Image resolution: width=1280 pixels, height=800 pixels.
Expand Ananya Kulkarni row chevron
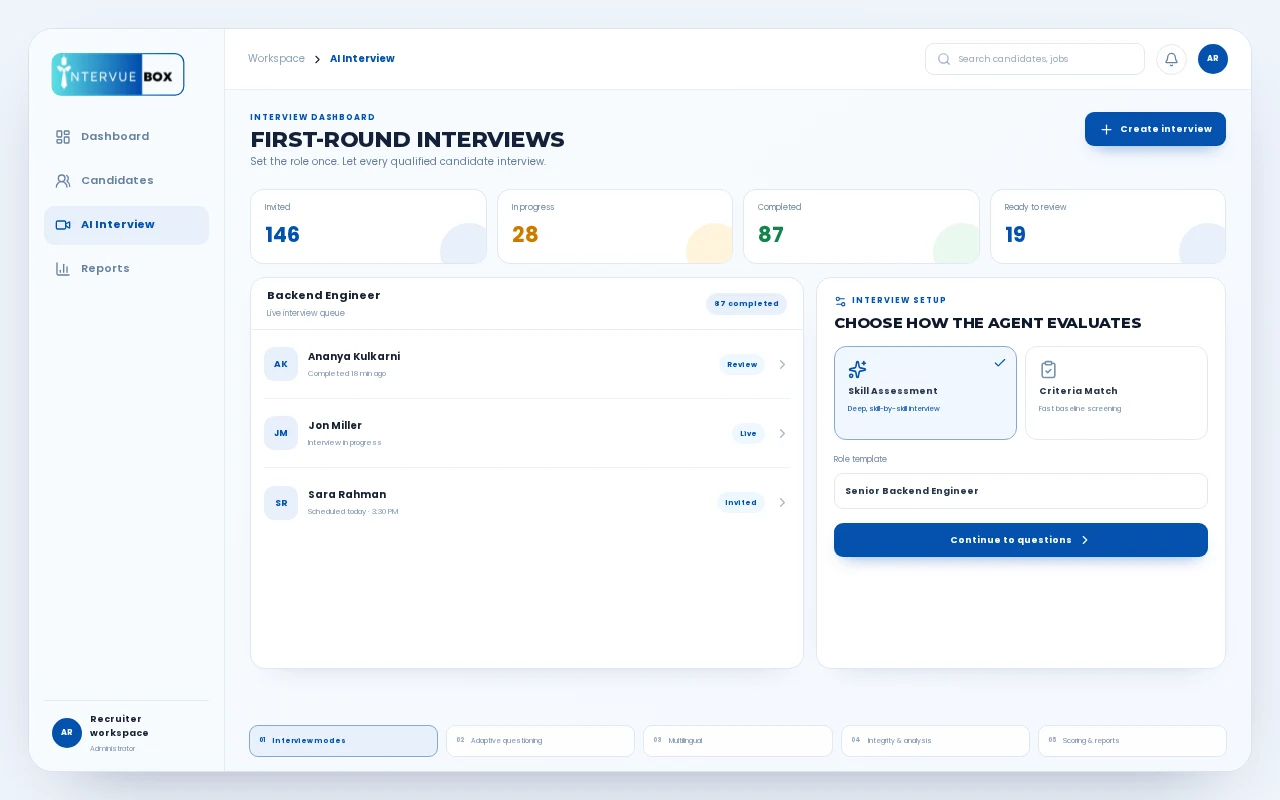point(782,365)
